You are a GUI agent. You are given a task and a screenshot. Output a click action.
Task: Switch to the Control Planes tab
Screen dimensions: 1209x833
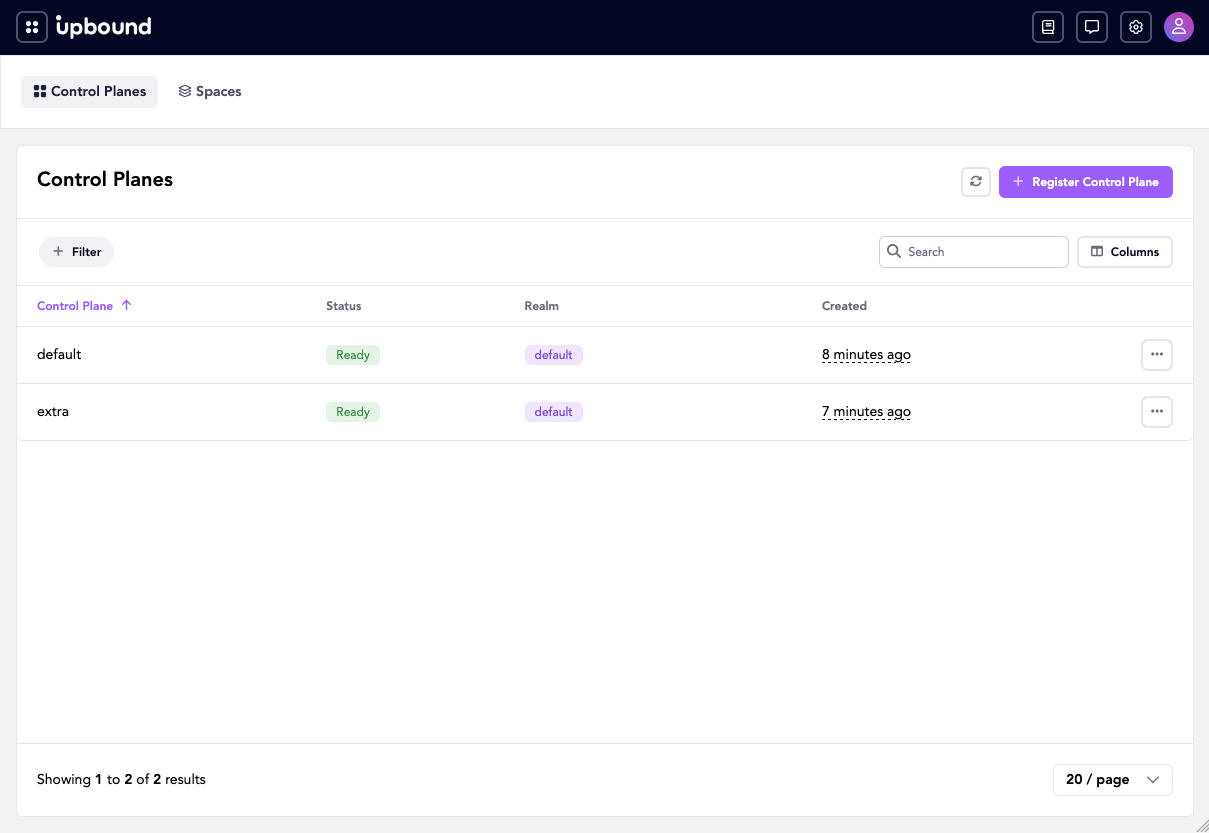point(89,91)
